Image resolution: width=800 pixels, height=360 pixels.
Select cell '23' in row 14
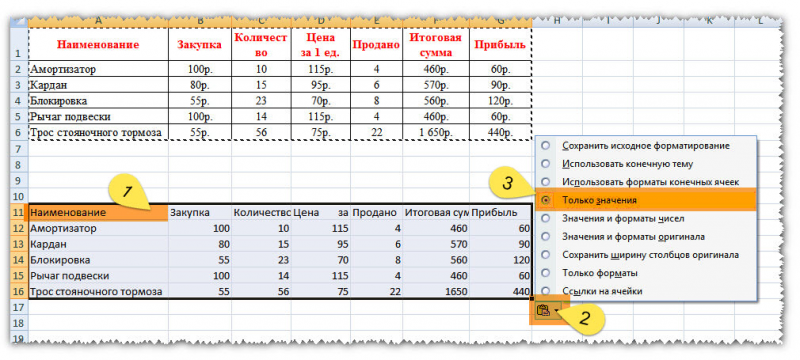tap(261, 260)
